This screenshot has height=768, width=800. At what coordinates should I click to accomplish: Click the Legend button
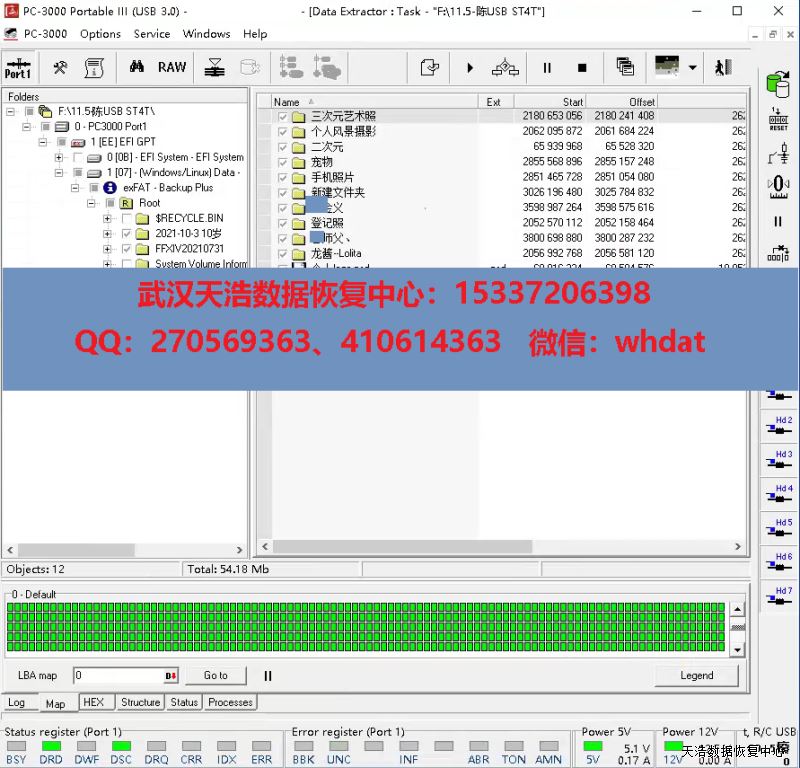[x=696, y=675]
